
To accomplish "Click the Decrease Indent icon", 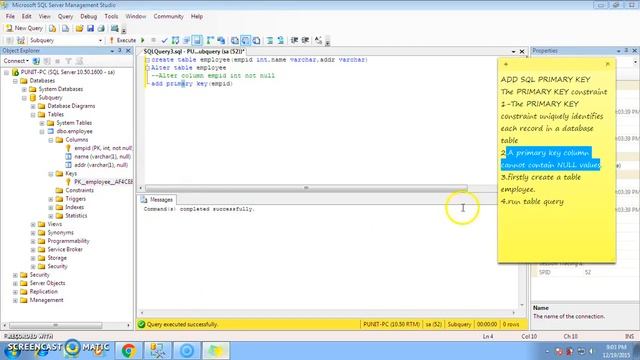I will point(294,40).
